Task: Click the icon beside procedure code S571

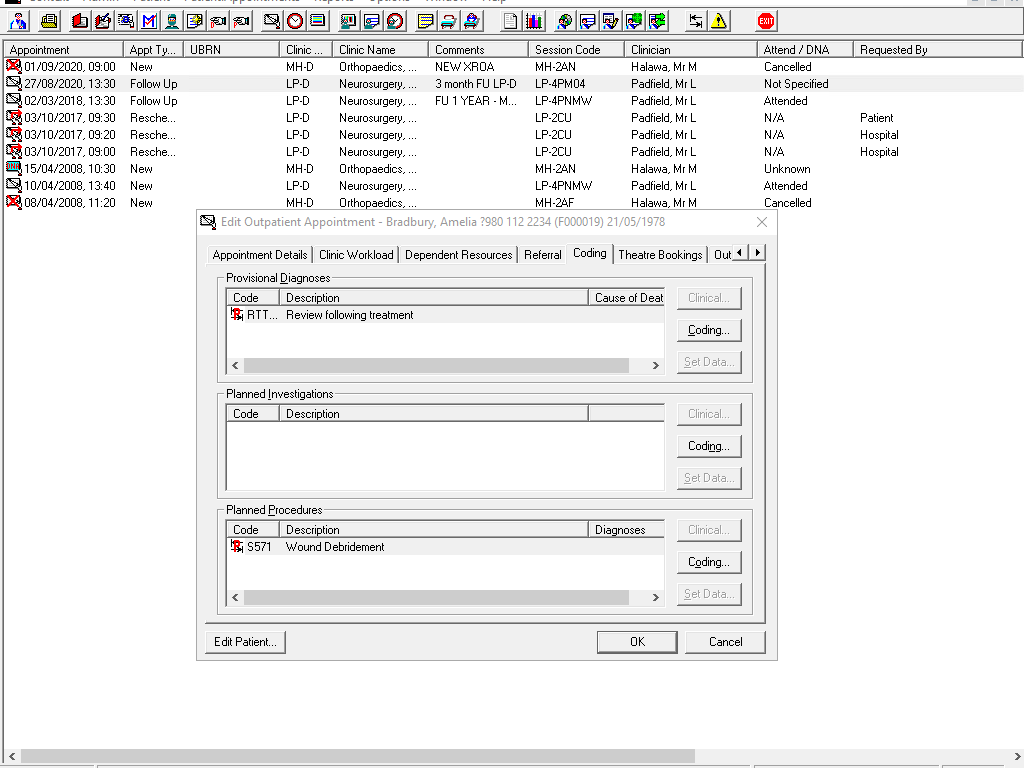Action: coord(237,546)
